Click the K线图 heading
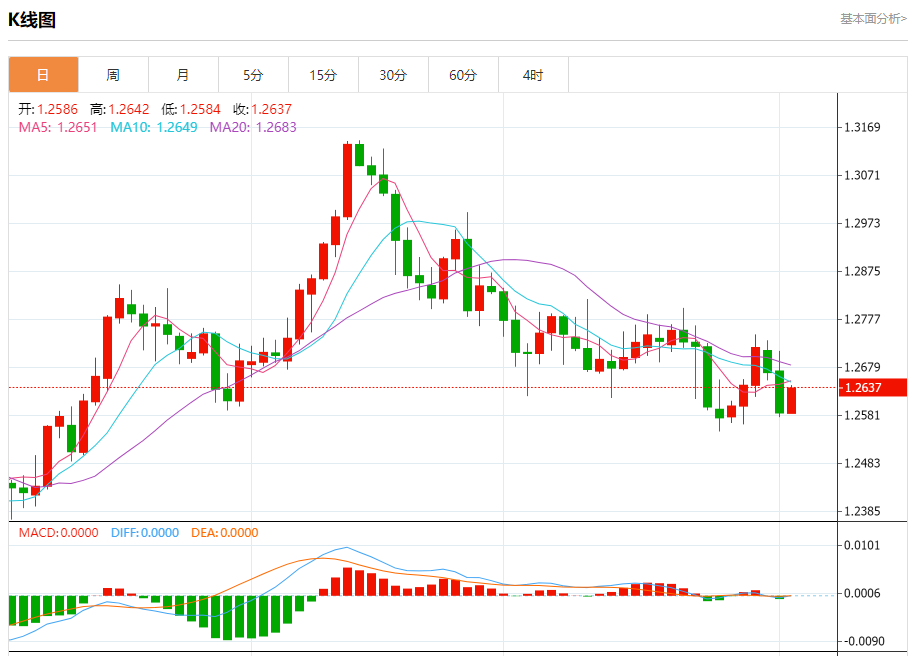 pos(32,20)
